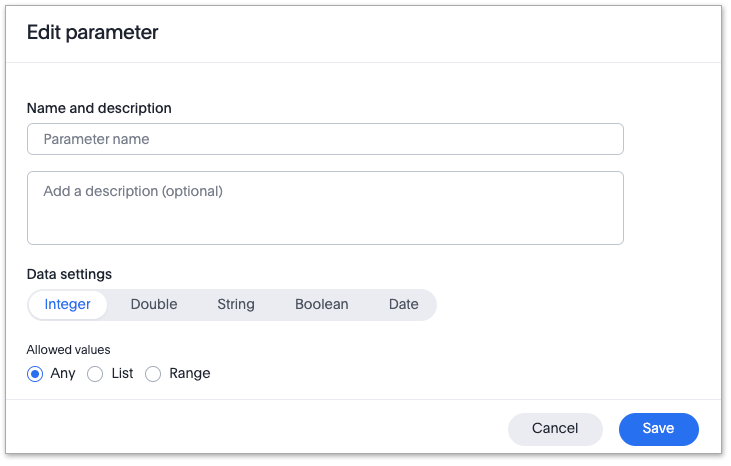
Task: Click the 'Name and description' heading
Action: point(99,108)
